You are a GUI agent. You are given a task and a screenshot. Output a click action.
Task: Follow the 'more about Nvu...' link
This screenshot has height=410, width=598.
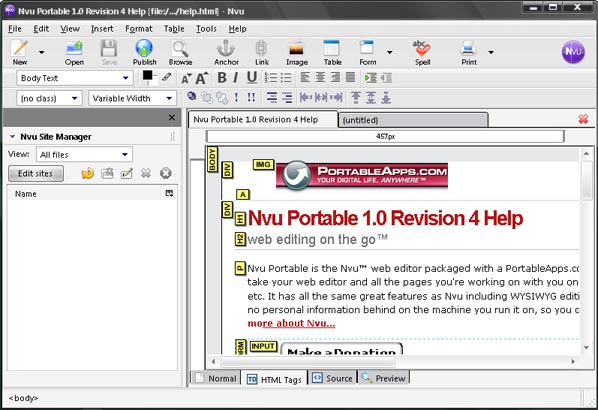tap(291, 323)
